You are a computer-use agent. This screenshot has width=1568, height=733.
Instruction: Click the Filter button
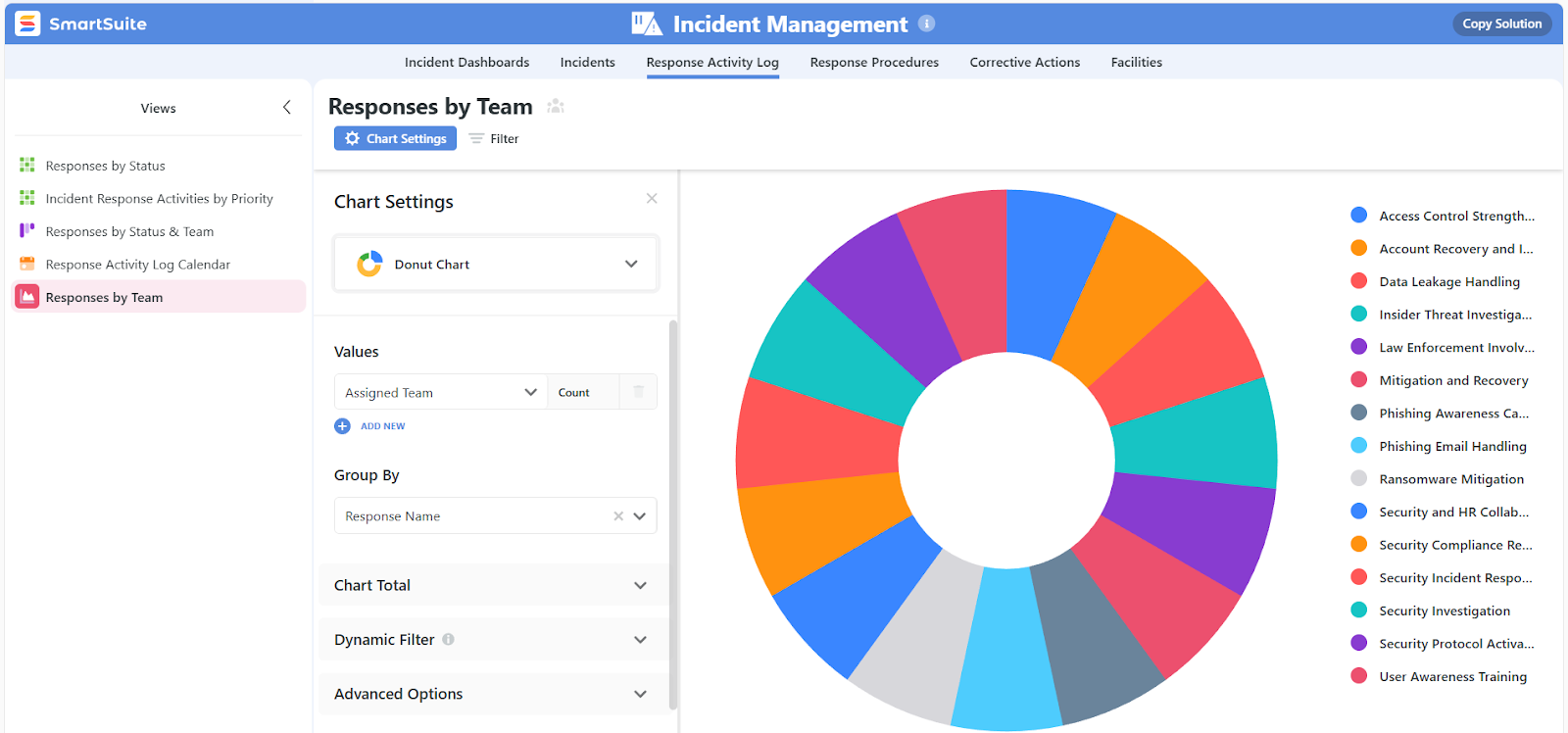(494, 139)
